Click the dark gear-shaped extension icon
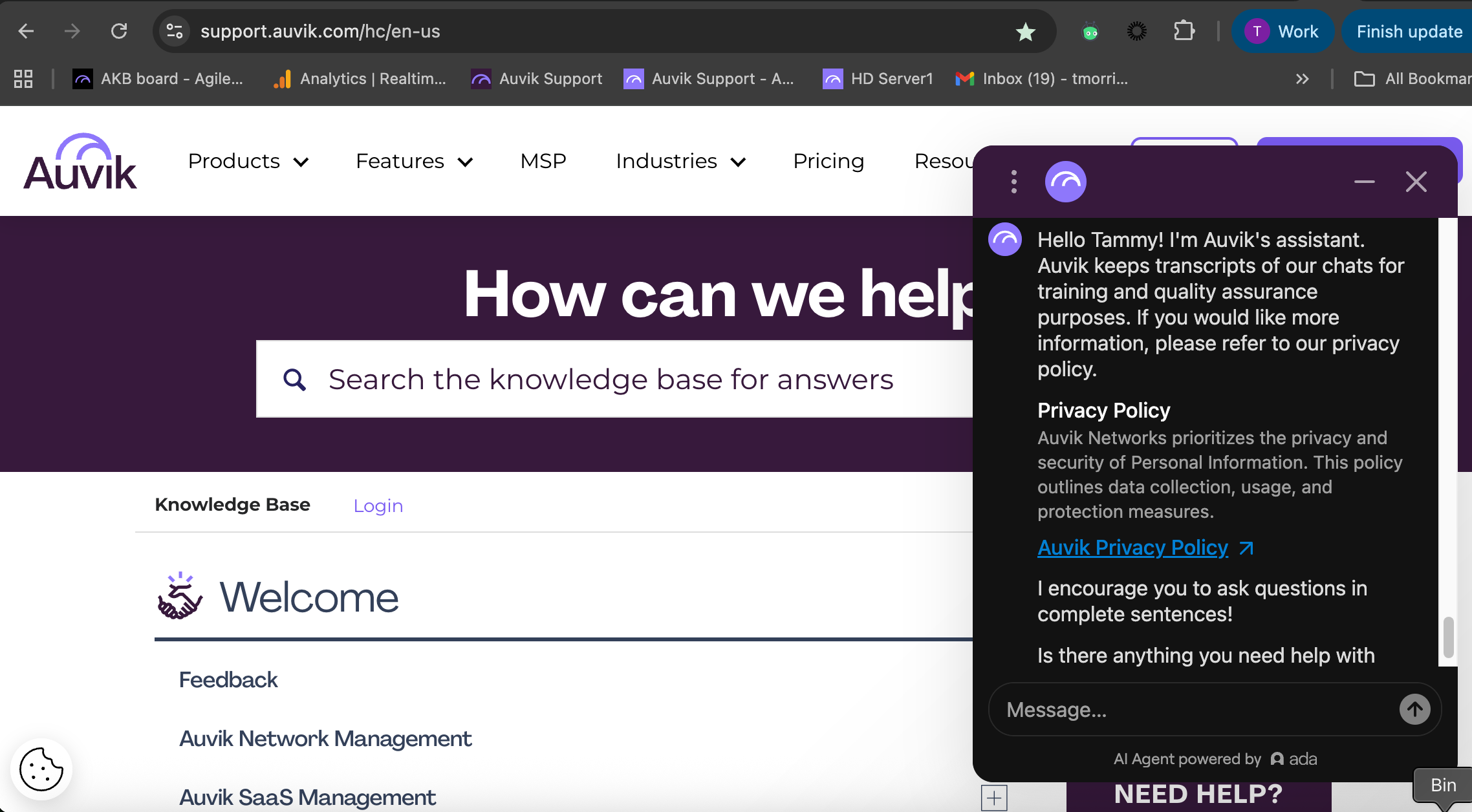The height and width of the screenshot is (812, 1472). tap(1136, 31)
